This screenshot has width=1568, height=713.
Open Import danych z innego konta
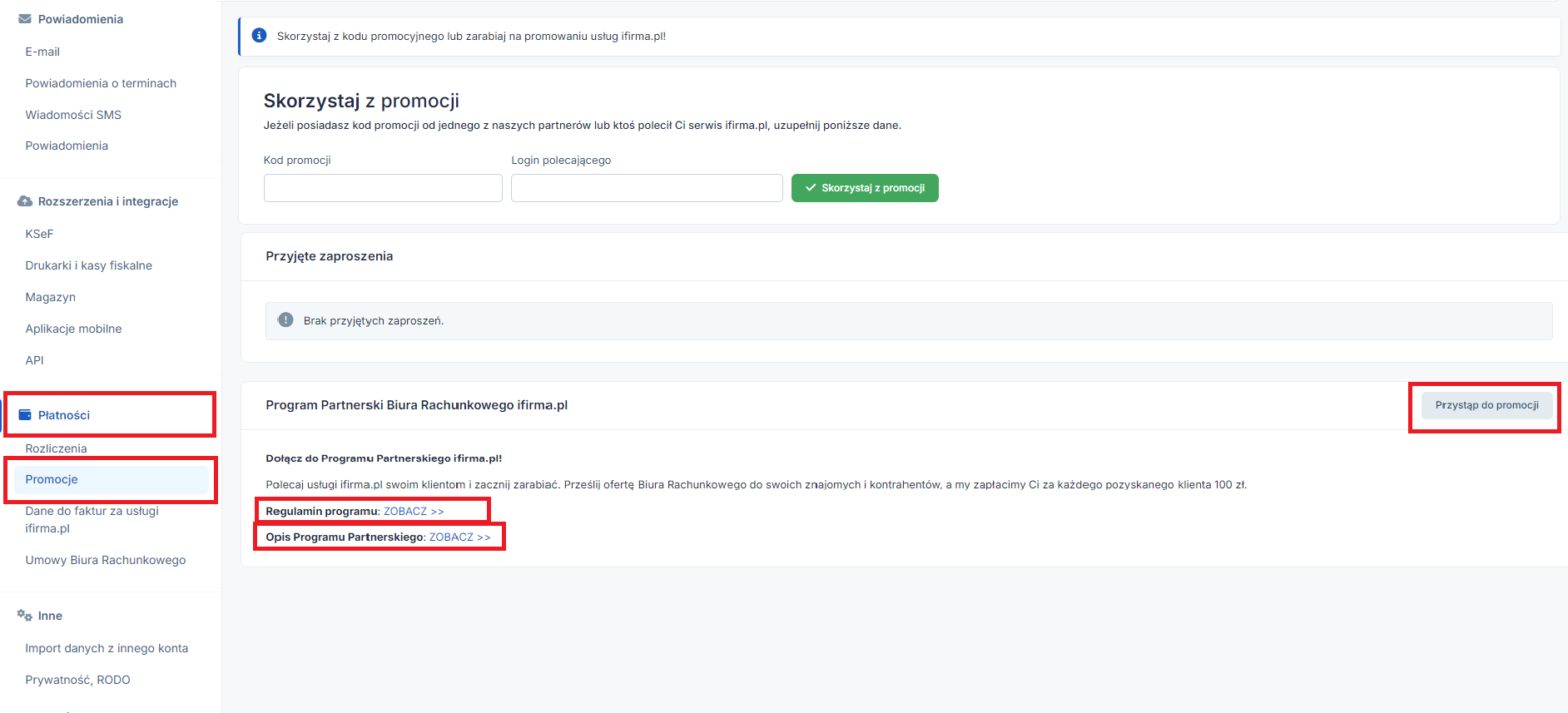coord(107,648)
